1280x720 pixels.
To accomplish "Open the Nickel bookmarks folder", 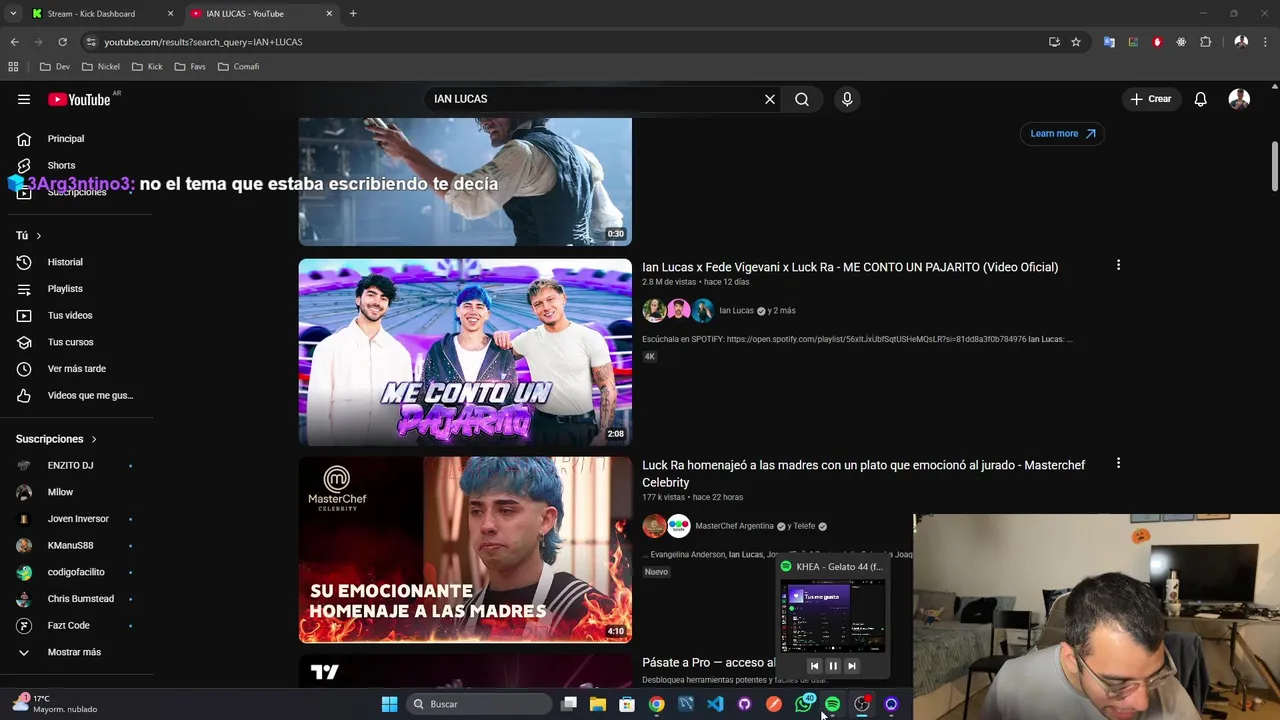I will (x=100, y=67).
